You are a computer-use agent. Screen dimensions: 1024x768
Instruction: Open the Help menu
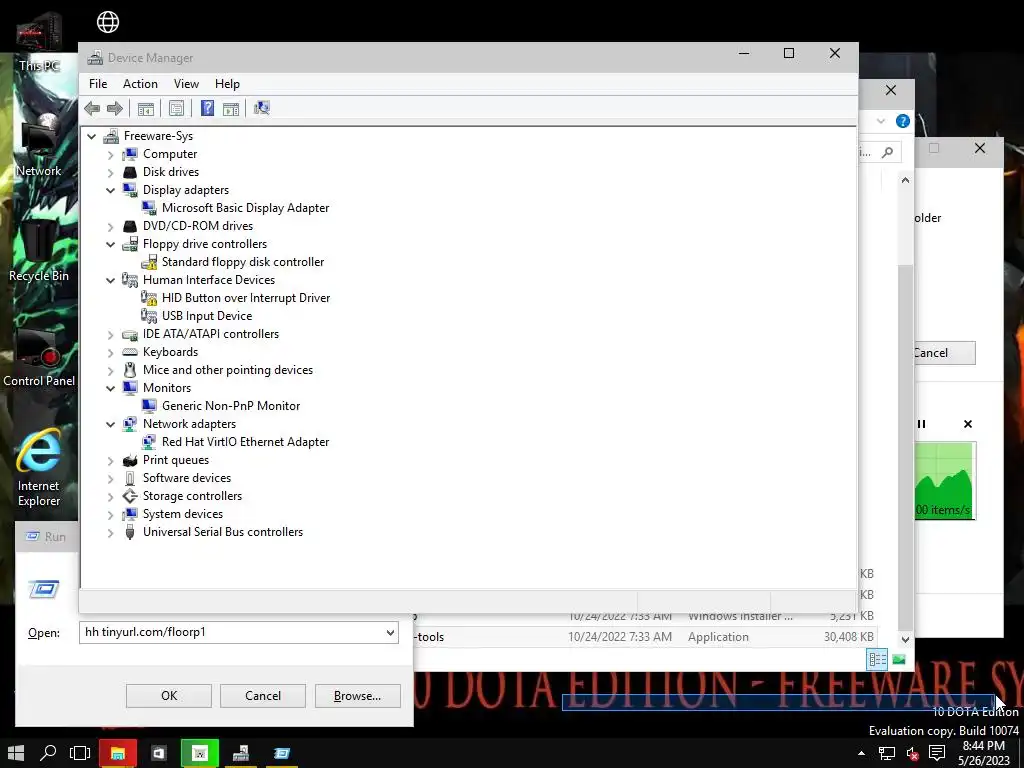coord(227,84)
